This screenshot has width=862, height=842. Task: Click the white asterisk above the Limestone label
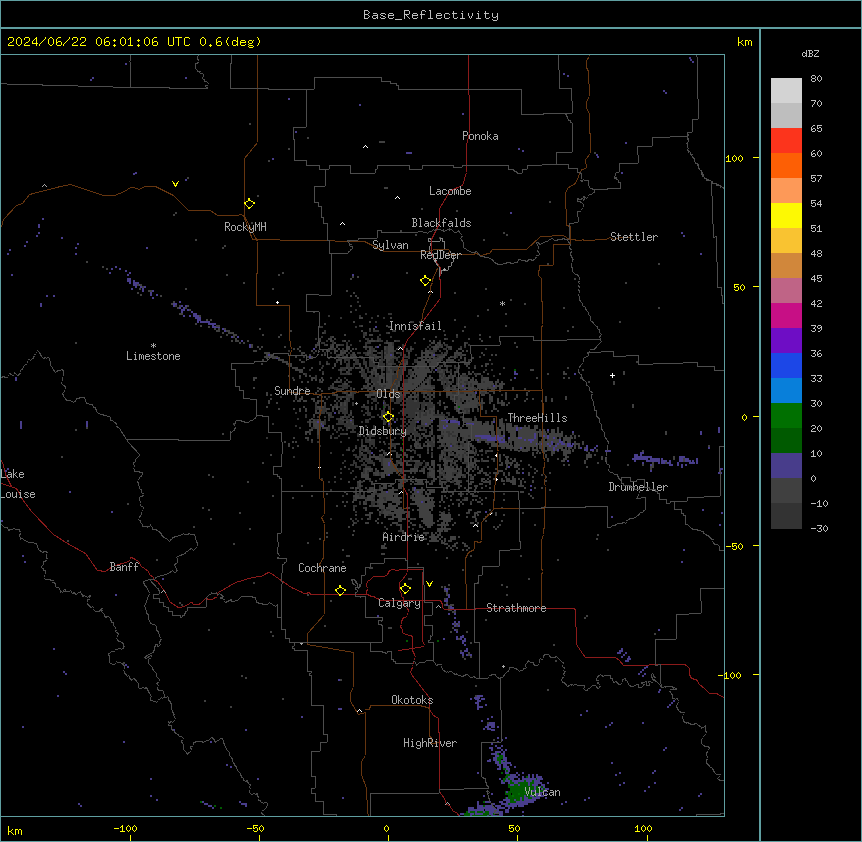(153, 346)
